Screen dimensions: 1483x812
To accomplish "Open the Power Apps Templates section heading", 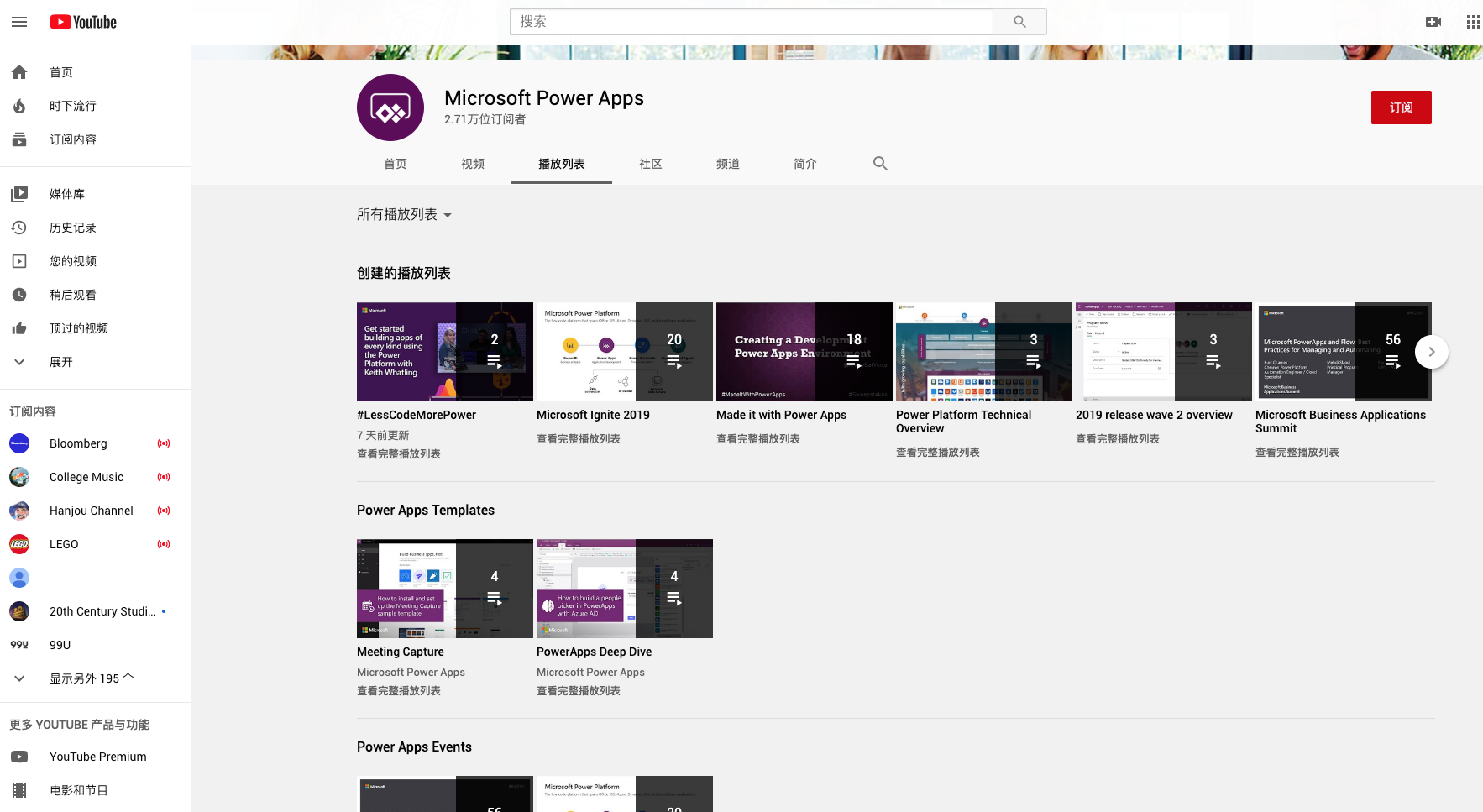I will tap(426, 510).
